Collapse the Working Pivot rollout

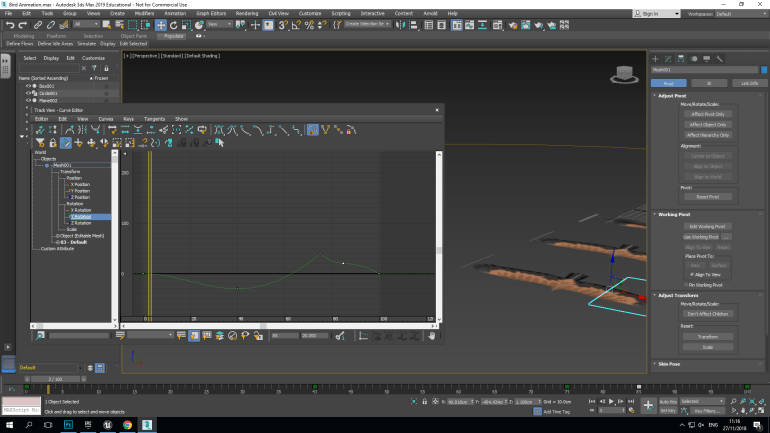(x=674, y=215)
